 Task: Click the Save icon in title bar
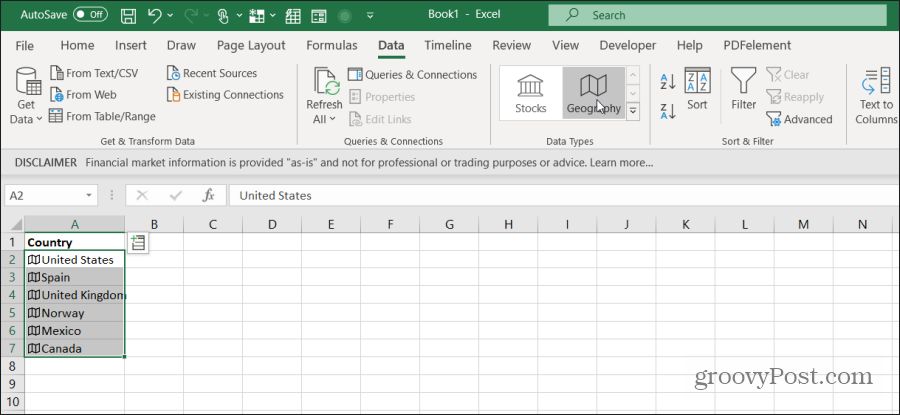(x=129, y=16)
